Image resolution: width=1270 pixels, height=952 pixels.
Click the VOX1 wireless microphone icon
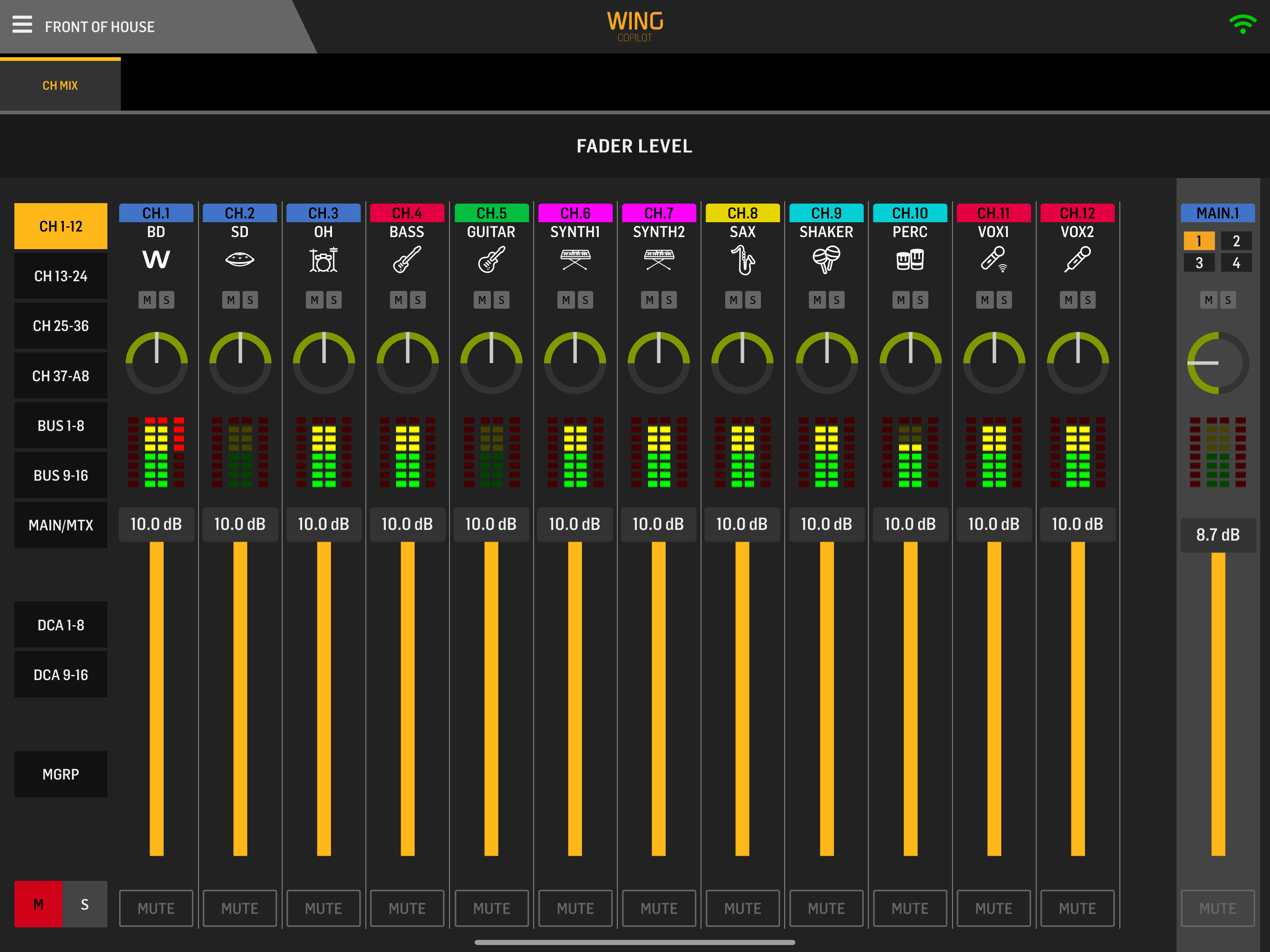click(993, 259)
